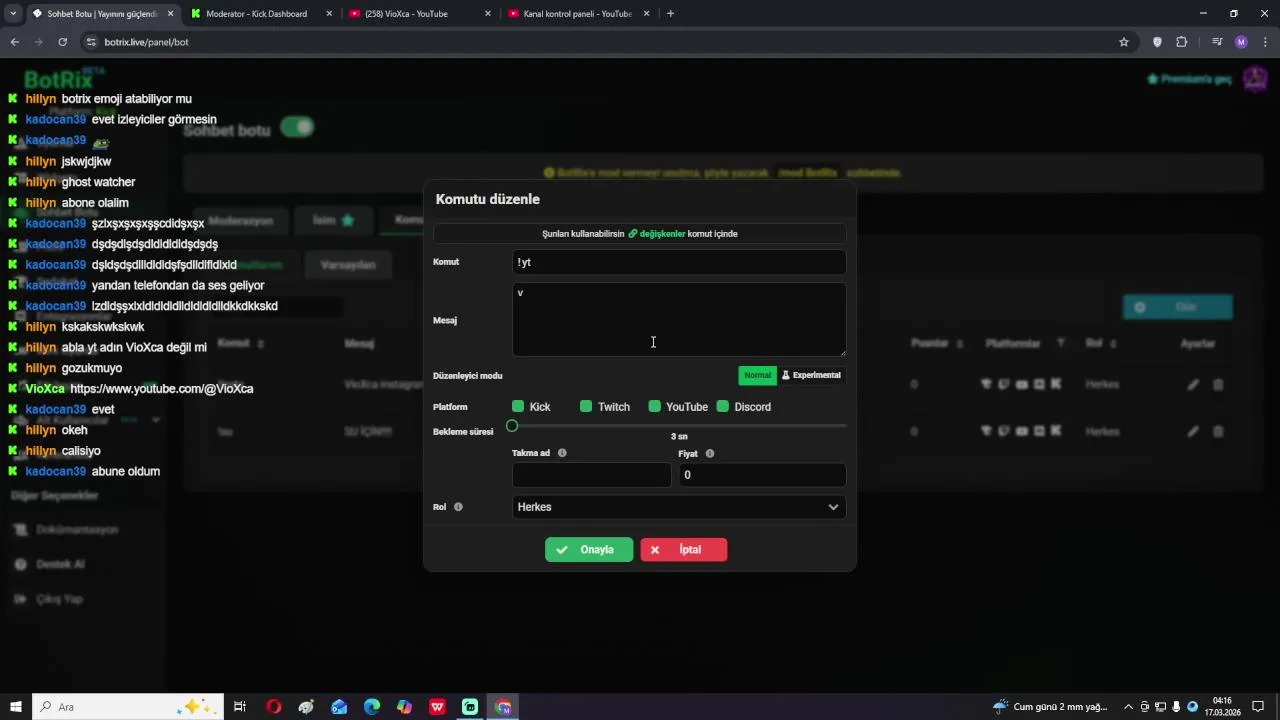Click the Ekle button
The height and width of the screenshot is (720, 1280).
coord(1178,307)
